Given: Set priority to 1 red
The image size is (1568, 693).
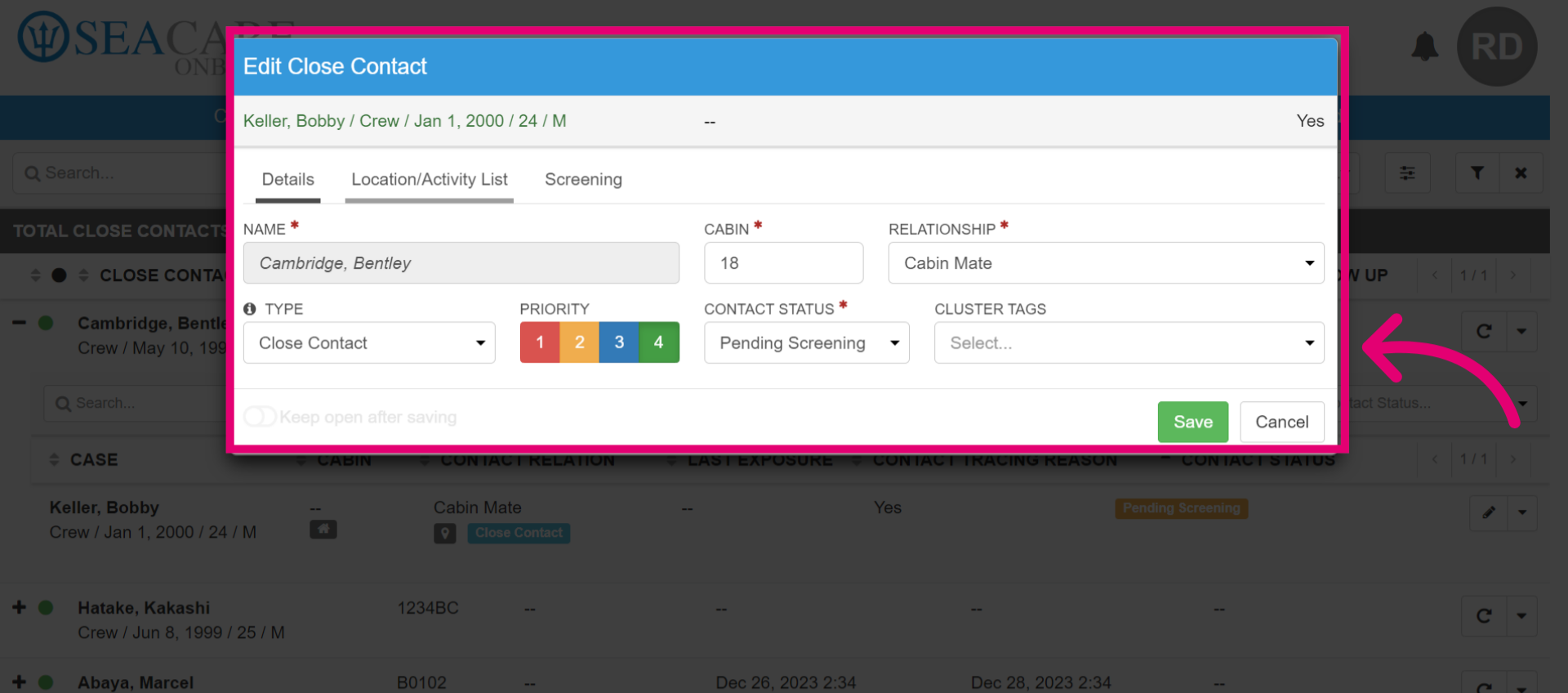Looking at the screenshot, I should [x=540, y=342].
